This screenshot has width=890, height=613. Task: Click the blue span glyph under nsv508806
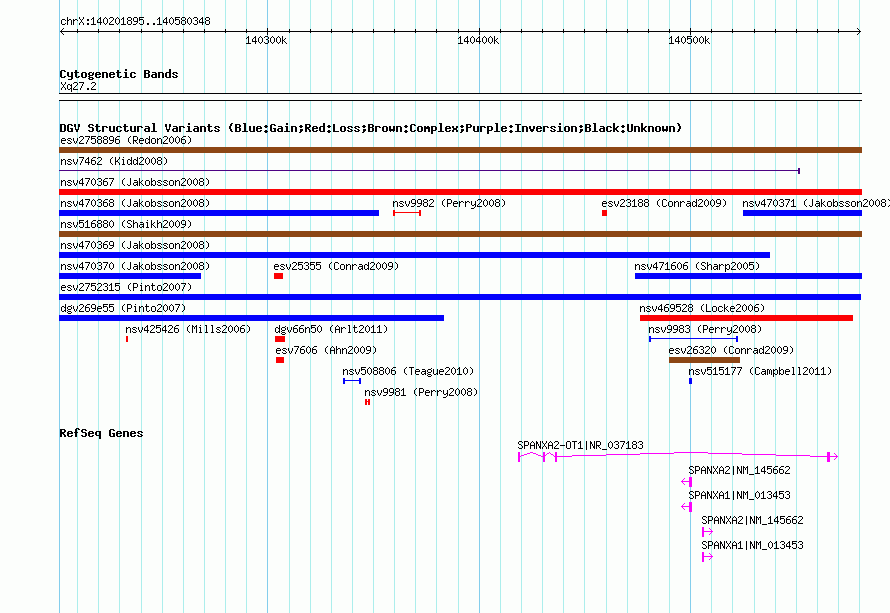click(x=352, y=381)
